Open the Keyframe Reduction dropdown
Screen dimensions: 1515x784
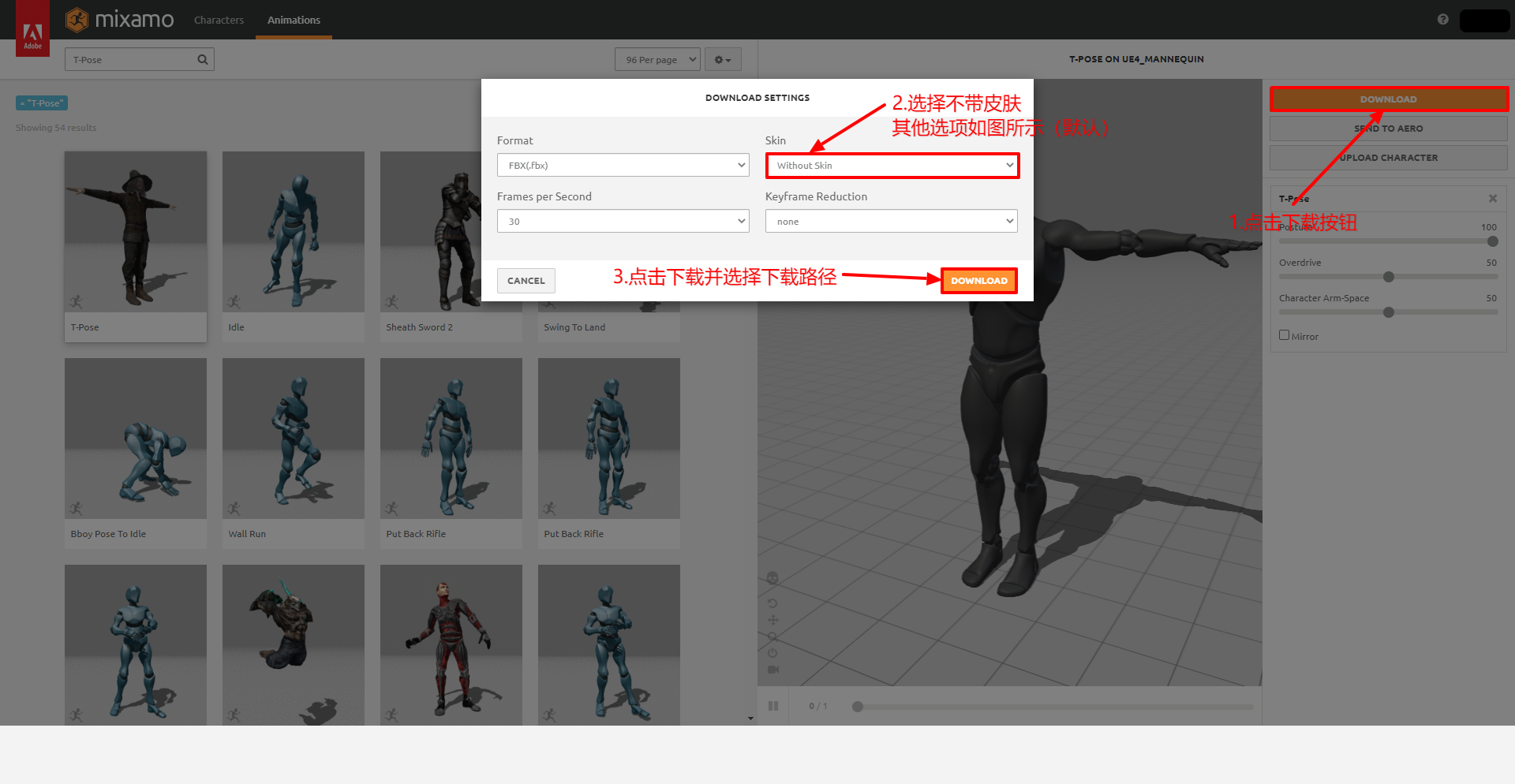(x=891, y=221)
